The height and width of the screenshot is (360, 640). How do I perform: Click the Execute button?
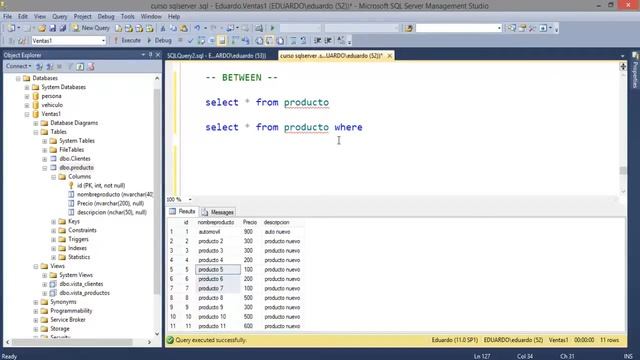pyautogui.click(x=127, y=40)
